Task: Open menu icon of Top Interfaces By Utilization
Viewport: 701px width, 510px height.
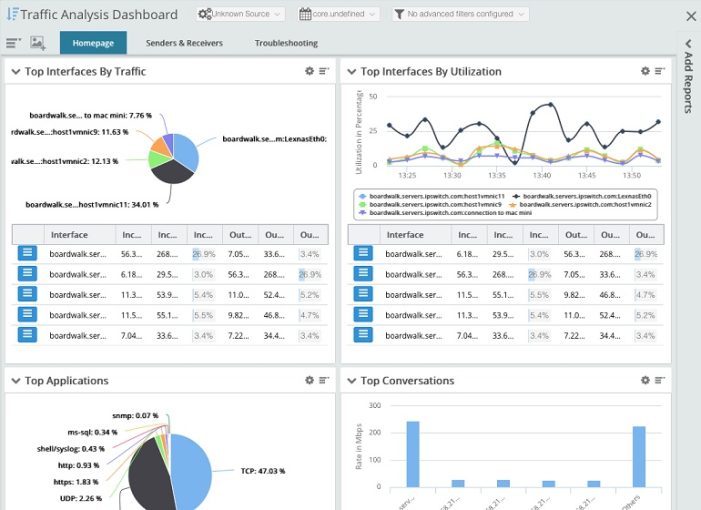Action: pyautogui.click(x=660, y=71)
